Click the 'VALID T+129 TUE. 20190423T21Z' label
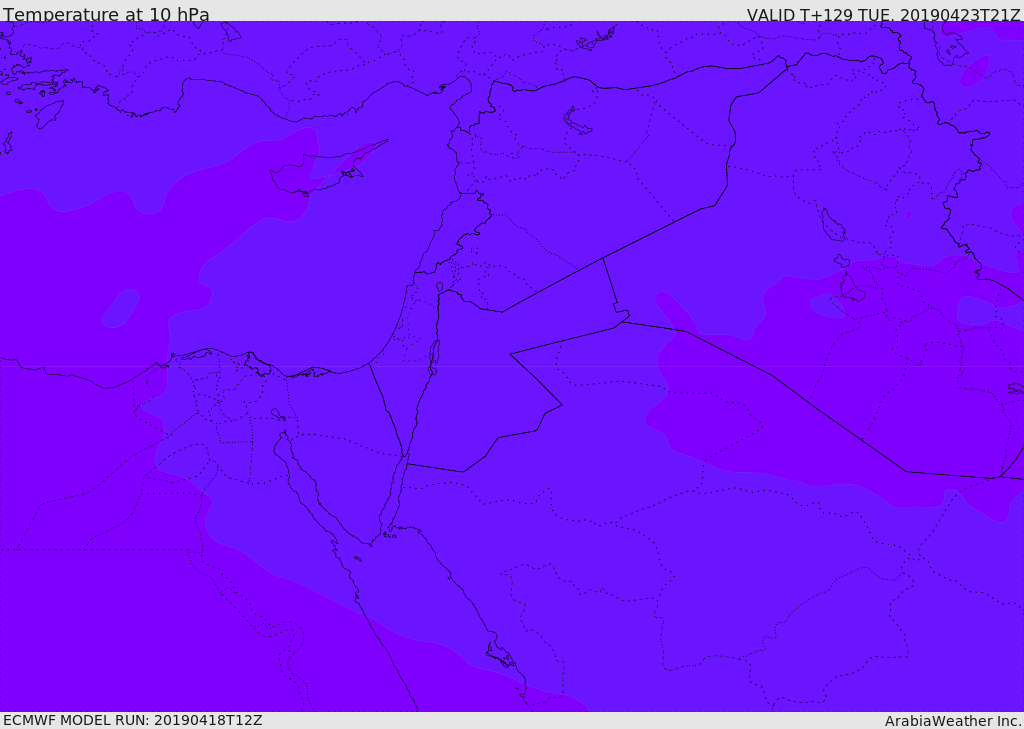Viewport: 1024px width, 729px height. [x=884, y=15]
